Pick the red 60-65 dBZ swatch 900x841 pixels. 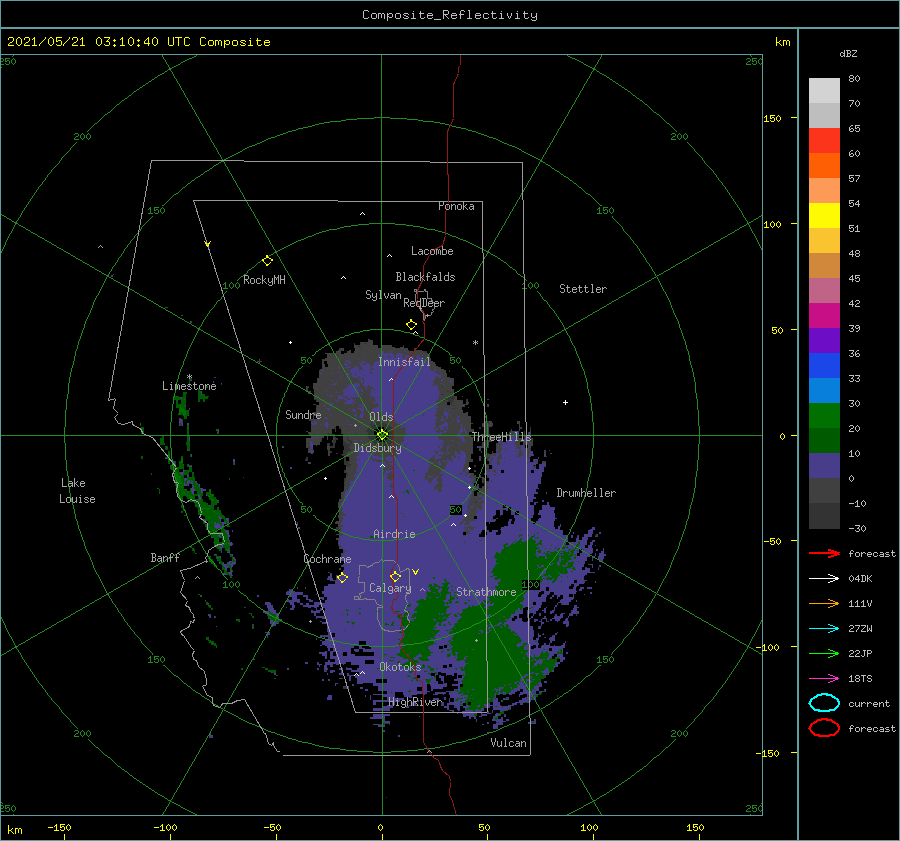(x=824, y=141)
